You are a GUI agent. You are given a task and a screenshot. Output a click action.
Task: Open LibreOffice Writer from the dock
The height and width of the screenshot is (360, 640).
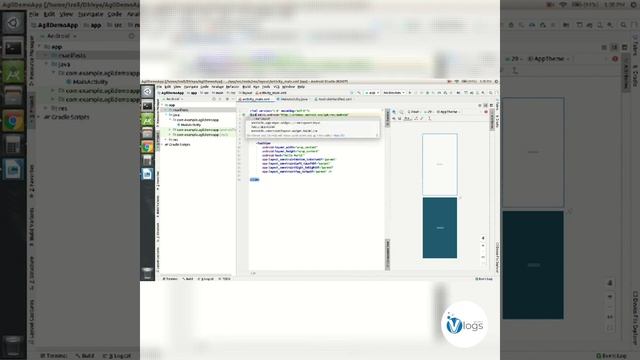click(147, 174)
